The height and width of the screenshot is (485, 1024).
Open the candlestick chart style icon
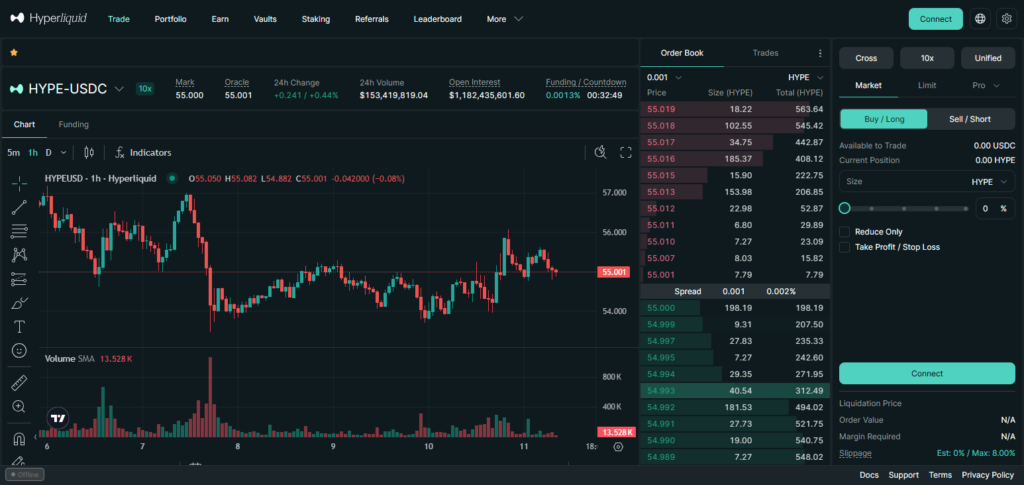coord(89,152)
